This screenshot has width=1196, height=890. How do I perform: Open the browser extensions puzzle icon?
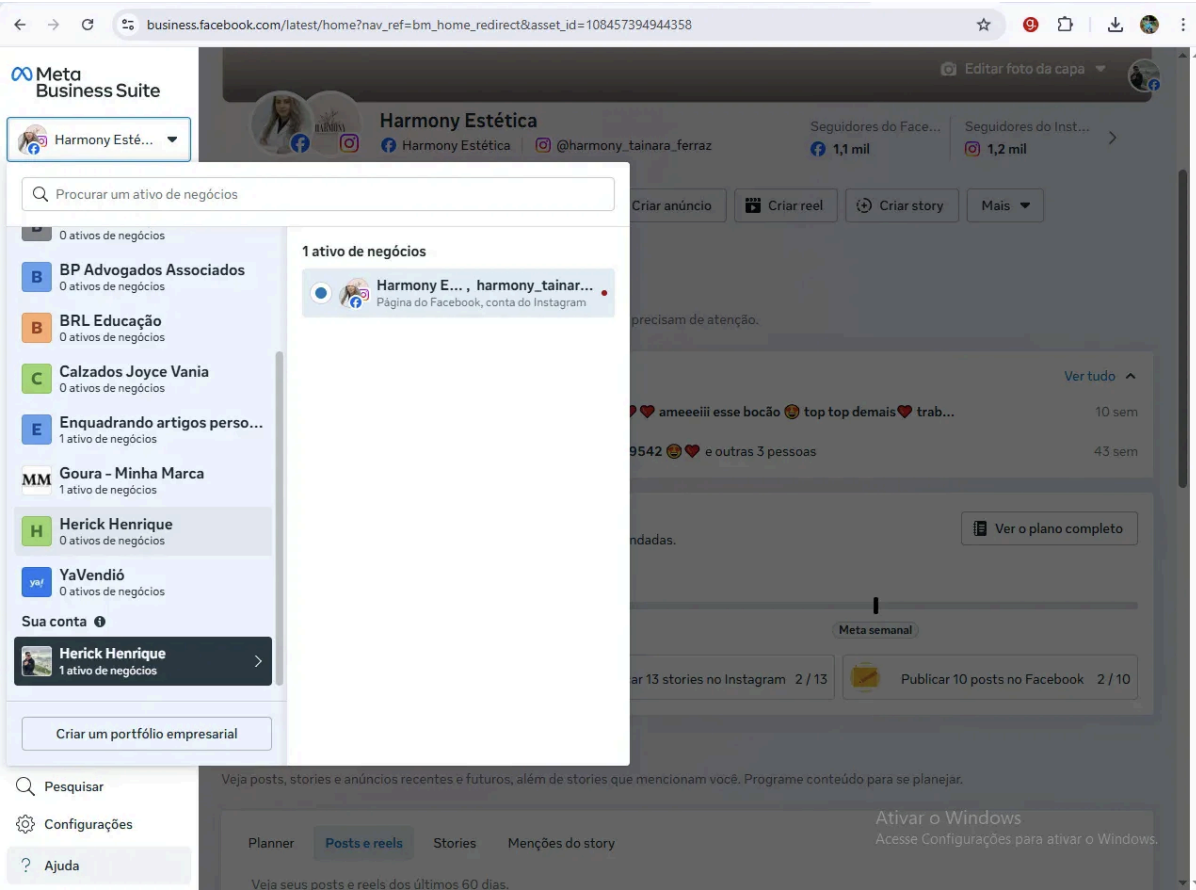coord(1066,24)
